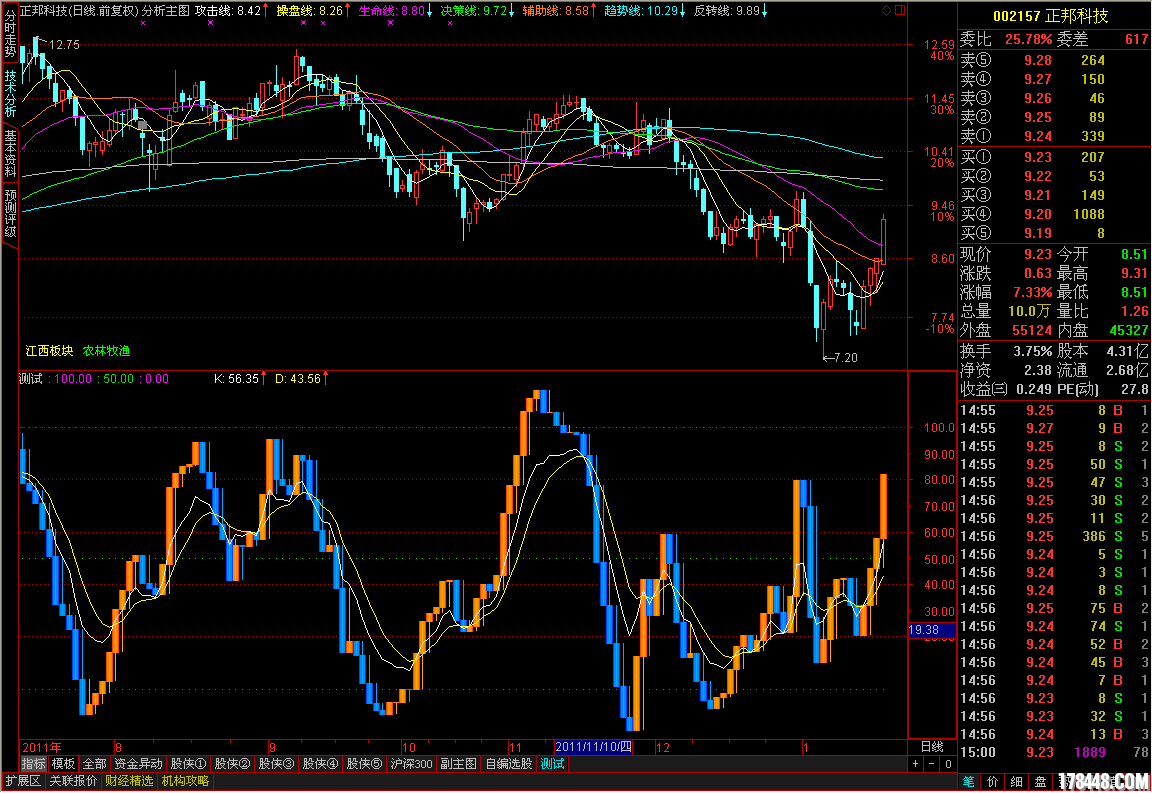Click the 反转线: 9.89 indicator label
1152x793 pixels.
(x=731, y=10)
